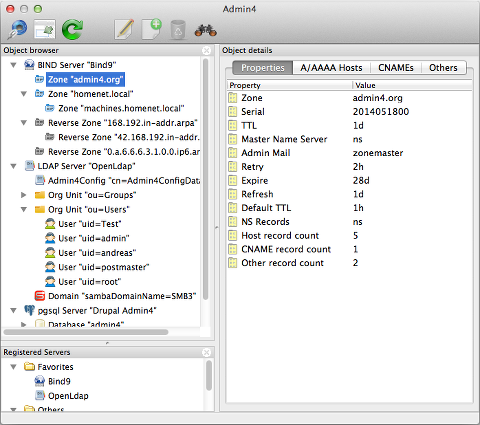The width and height of the screenshot is (480, 425).
Task: Click the OpenLdap icon in Favorites
Action: 40,395
